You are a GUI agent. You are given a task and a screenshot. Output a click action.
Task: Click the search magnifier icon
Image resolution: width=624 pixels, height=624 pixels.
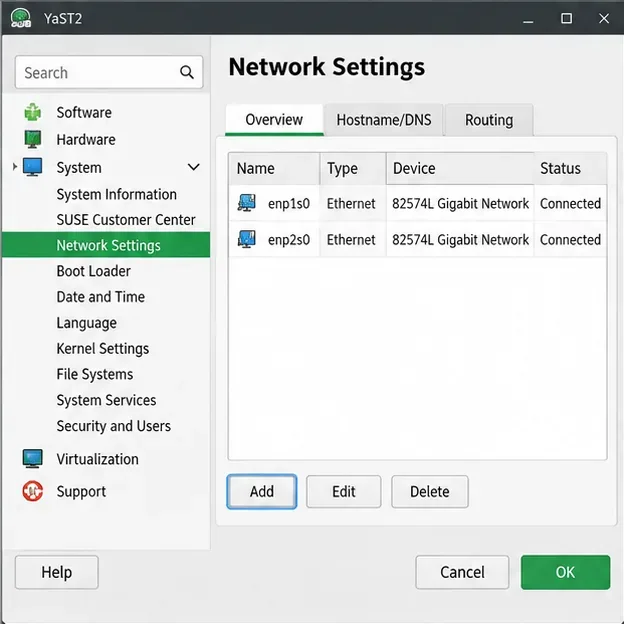187,72
